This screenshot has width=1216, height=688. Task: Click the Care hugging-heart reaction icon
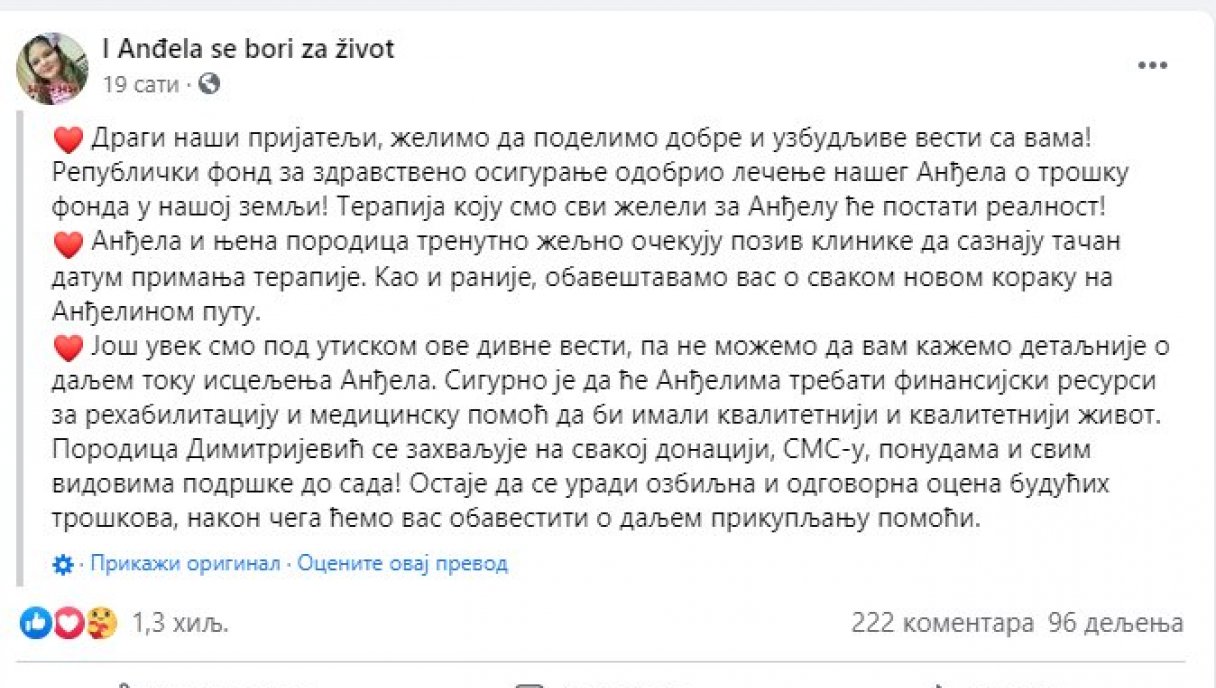[101, 623]
